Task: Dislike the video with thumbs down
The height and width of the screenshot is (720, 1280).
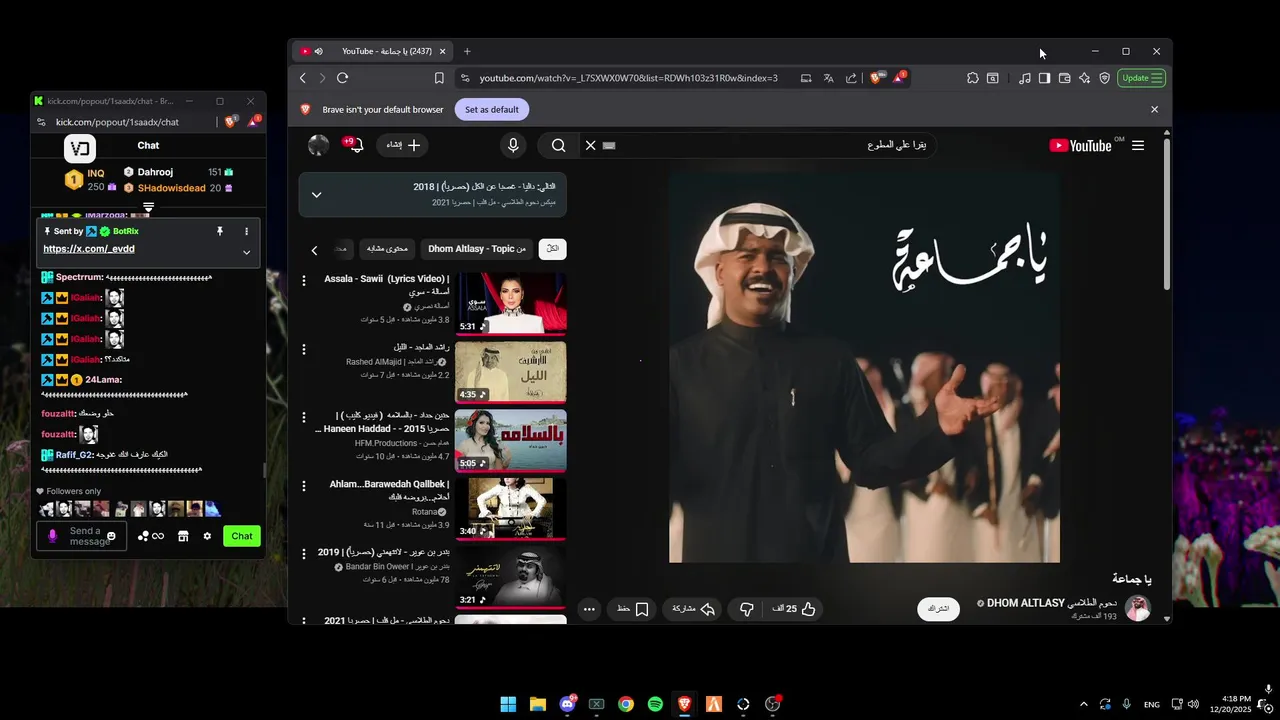Action: tap(747, 608)
